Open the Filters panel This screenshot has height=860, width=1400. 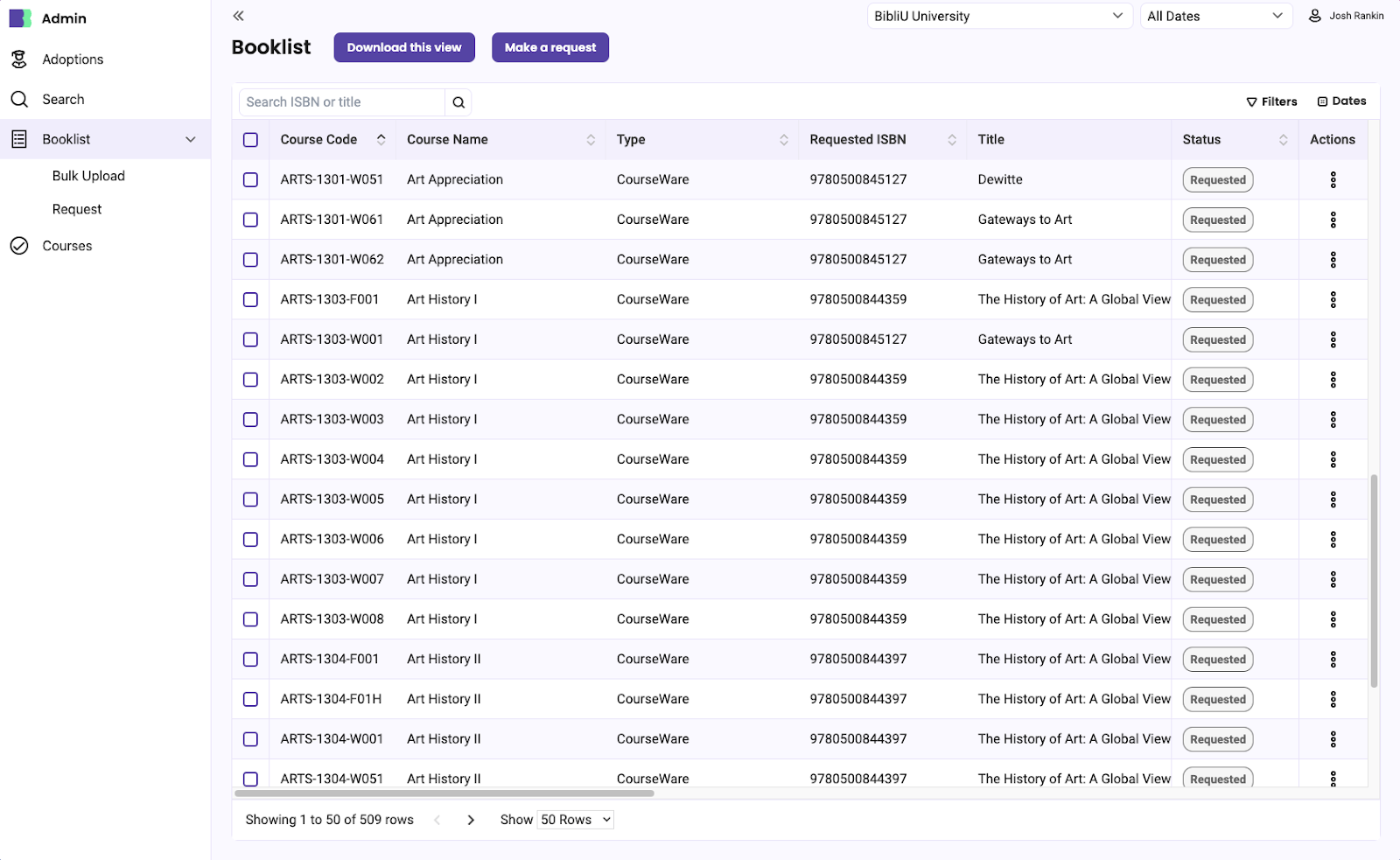coord(1271,101)
